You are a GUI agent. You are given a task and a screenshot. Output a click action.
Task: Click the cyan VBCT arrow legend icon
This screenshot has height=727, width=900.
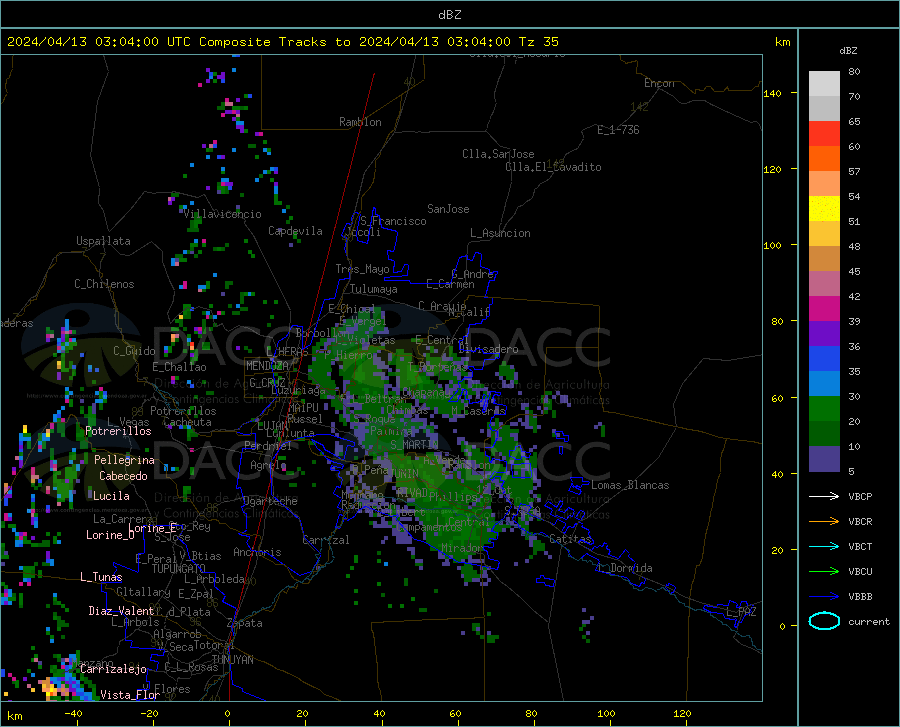(824, 546)
